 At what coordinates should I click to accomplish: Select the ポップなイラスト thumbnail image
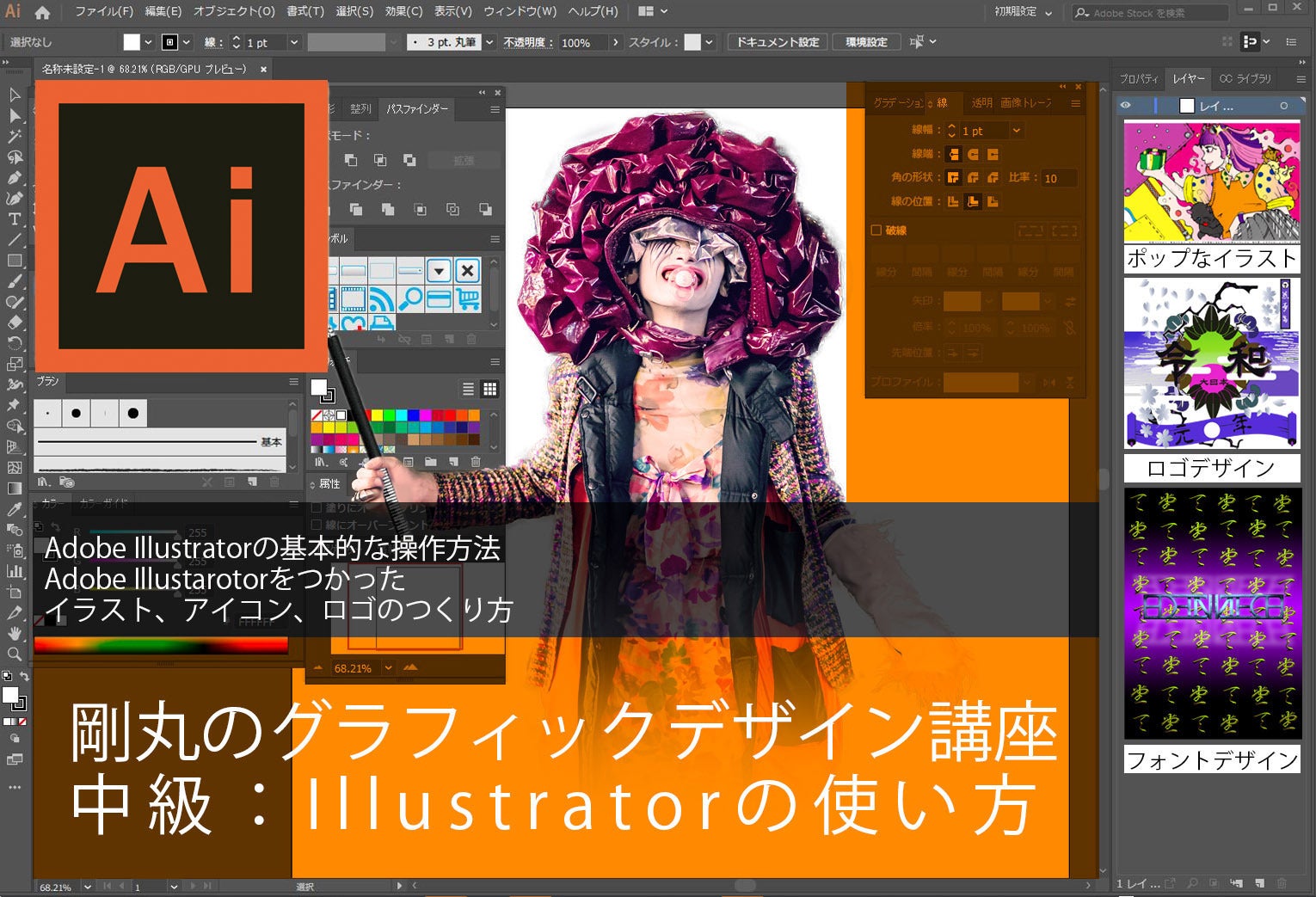coord(1212,181)
